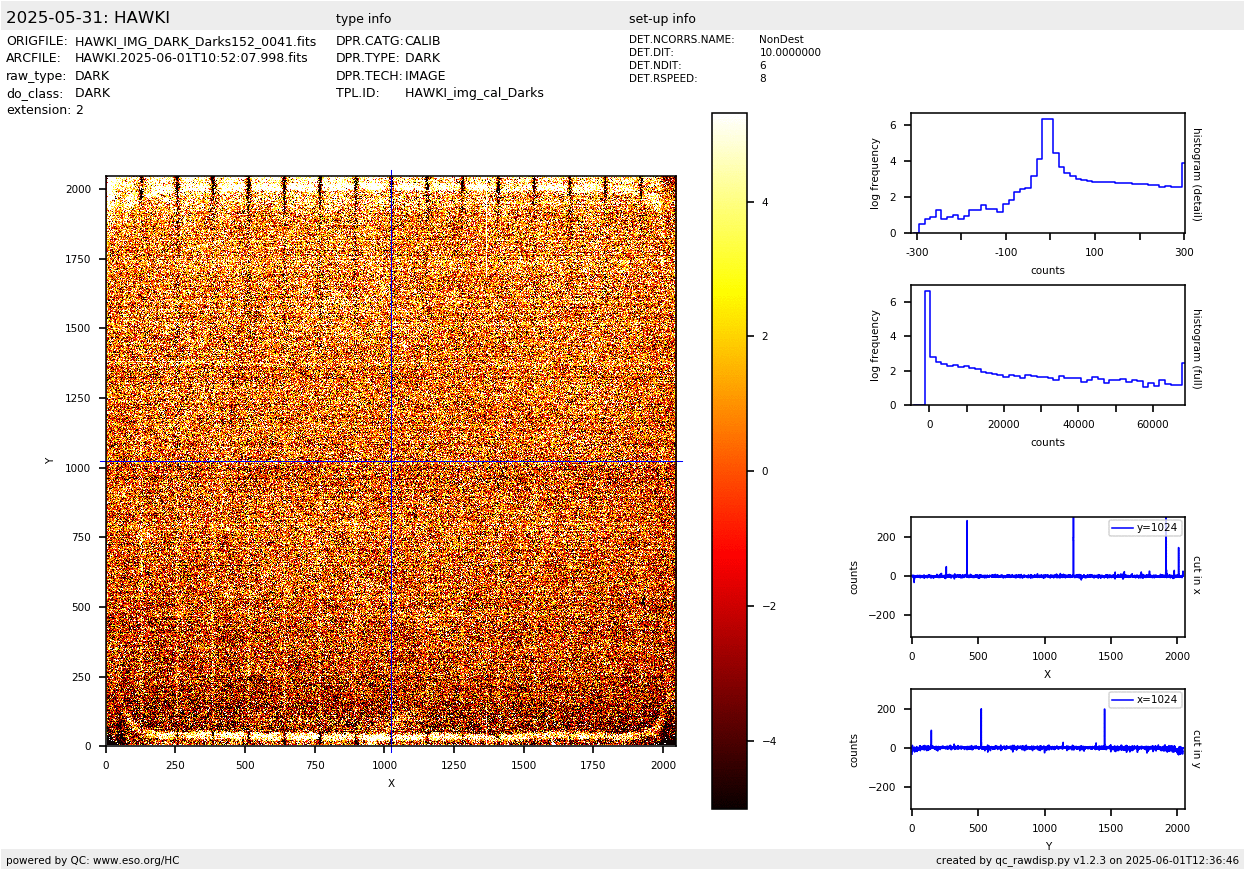Click the qc_rawdisp.py creation timestamp footer

(x=1087, y=860)
